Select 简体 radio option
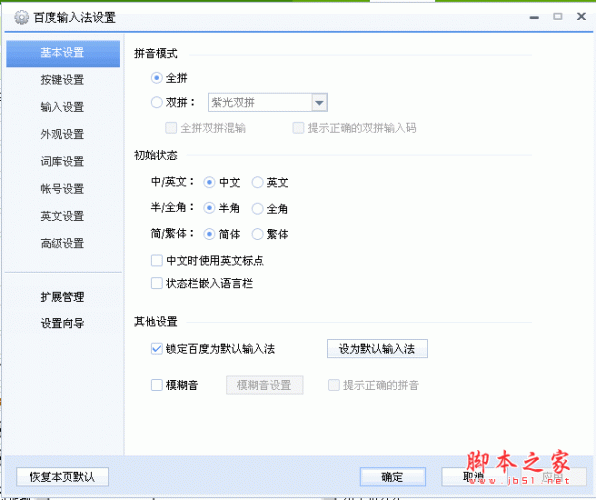Image resolution: width=596 pixels, height=500 pixels. [209, 234]
